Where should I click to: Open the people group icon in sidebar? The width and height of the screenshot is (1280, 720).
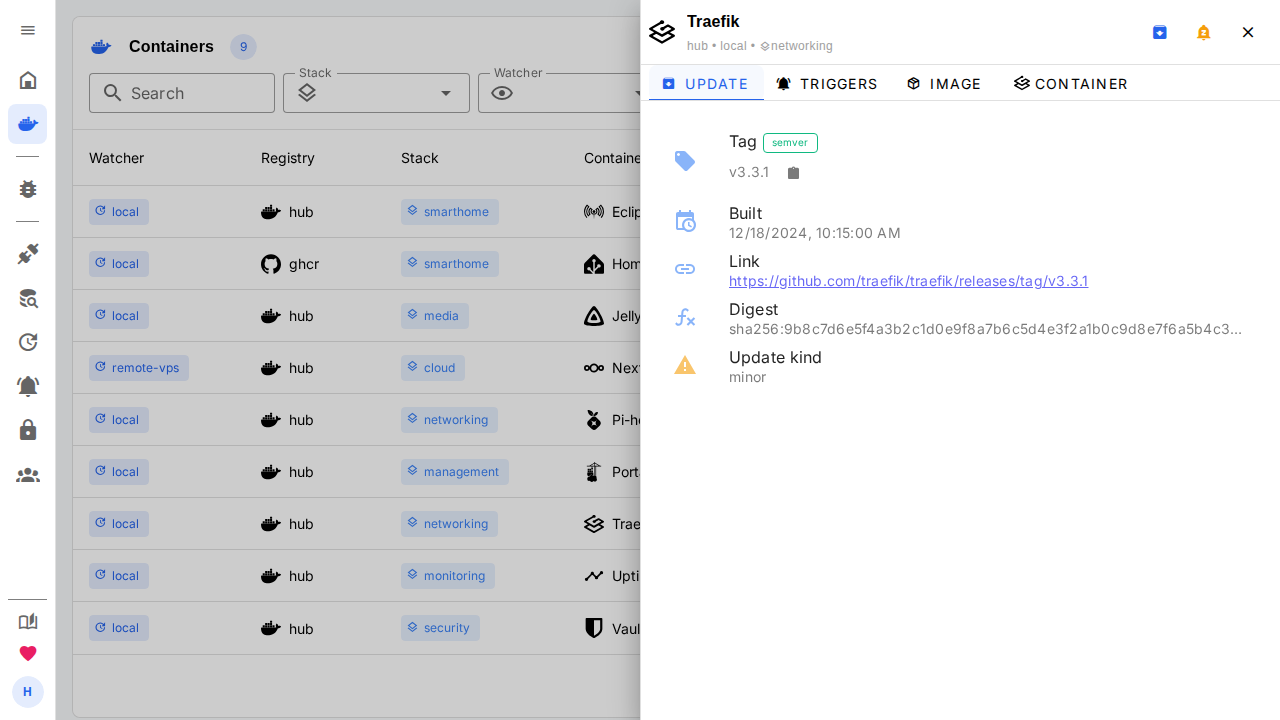[x=28, y=475]
